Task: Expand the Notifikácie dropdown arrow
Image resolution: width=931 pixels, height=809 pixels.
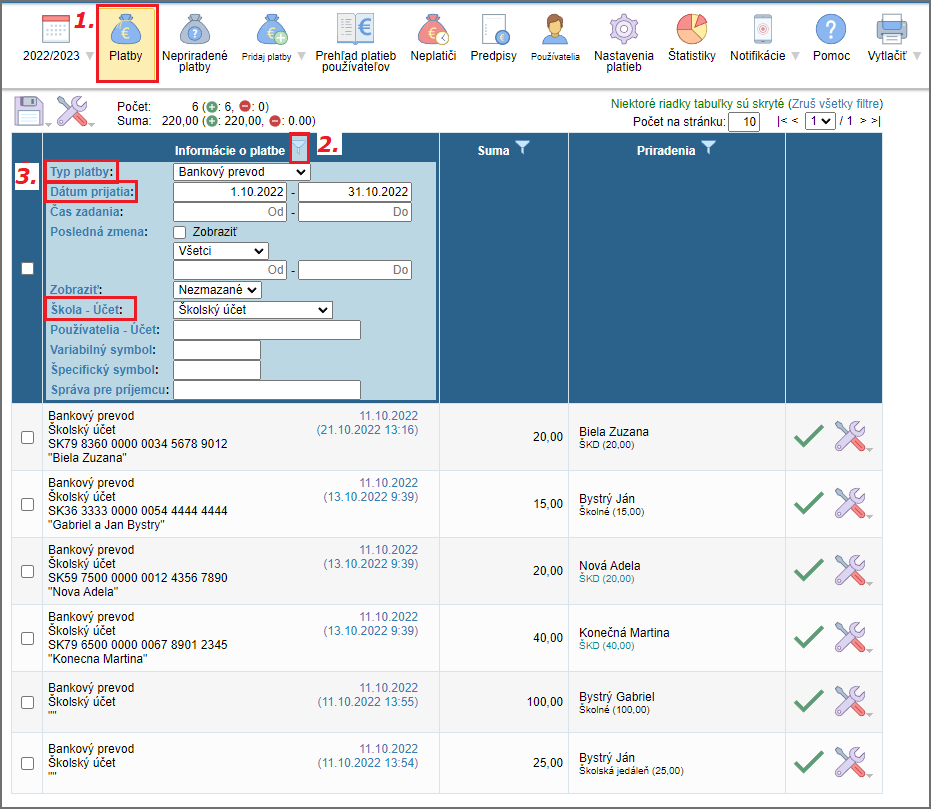Action: (796, 56)
